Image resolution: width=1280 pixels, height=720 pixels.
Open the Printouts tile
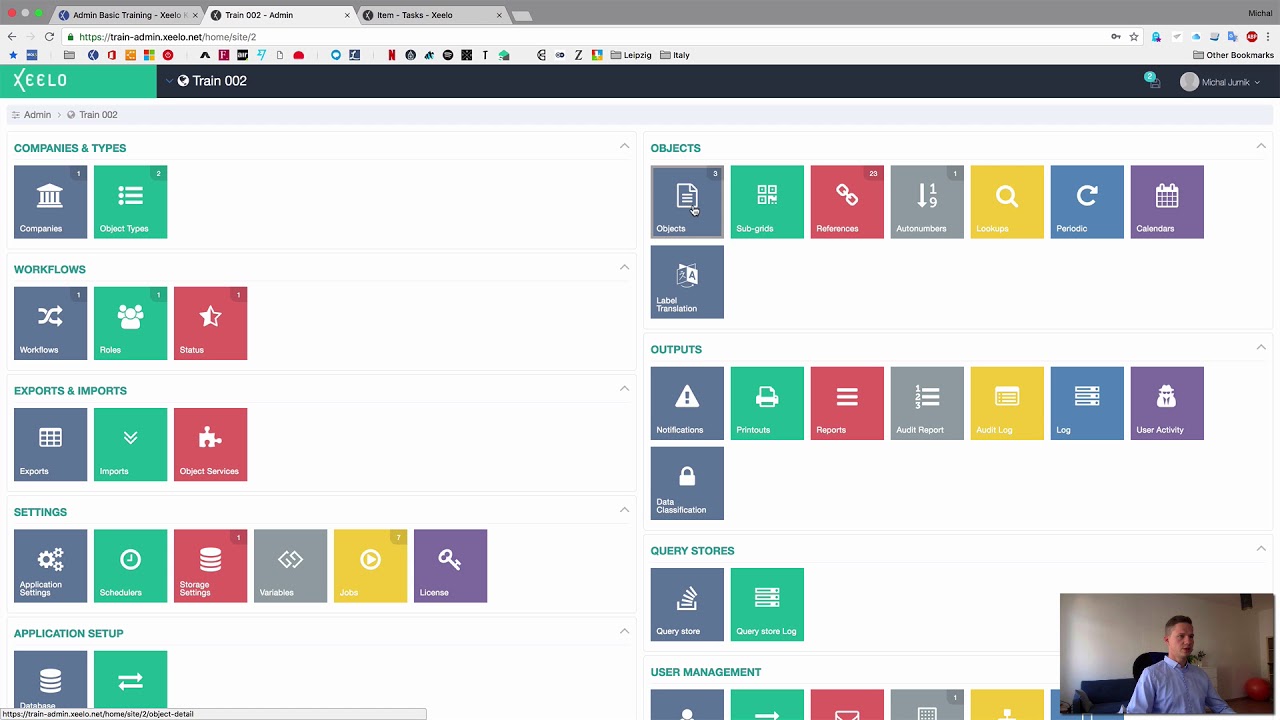(x=767, y=403)
